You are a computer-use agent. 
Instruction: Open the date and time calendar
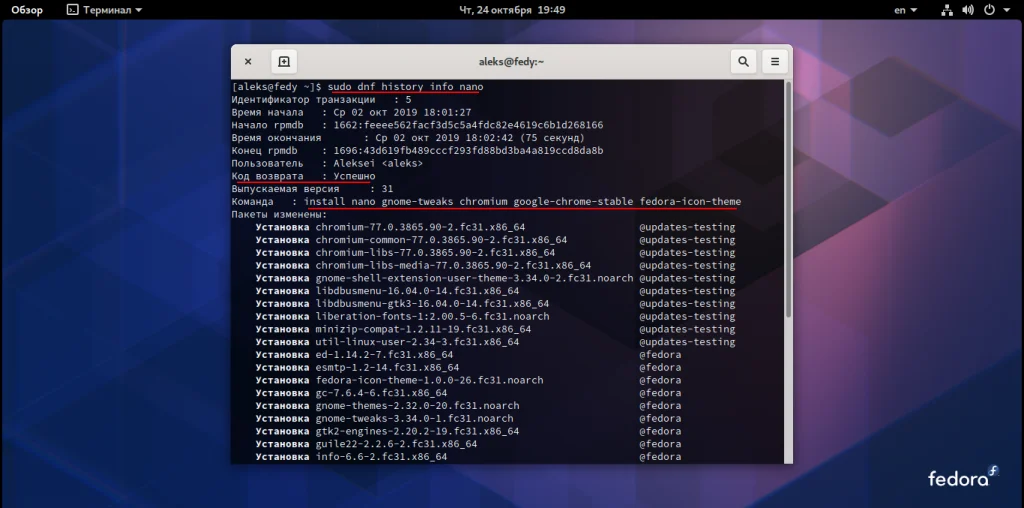[512, 10]
